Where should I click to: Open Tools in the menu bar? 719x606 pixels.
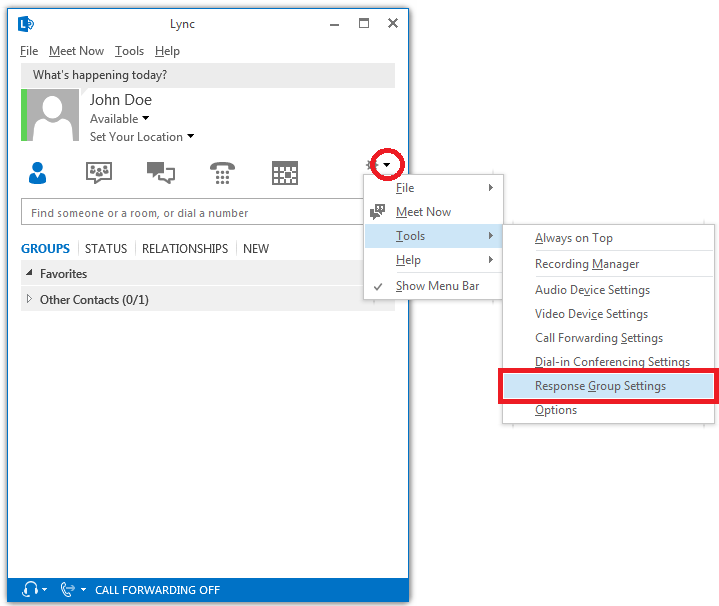tap(129, 51)
